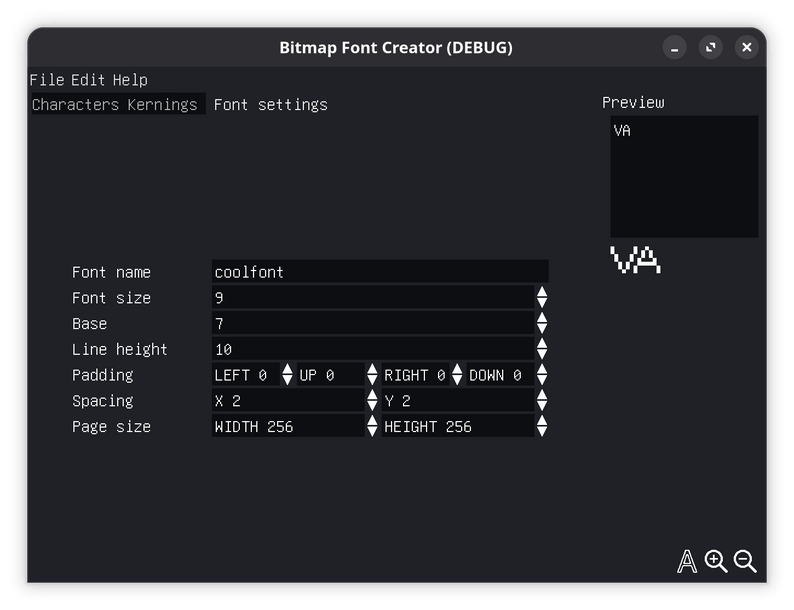Open the Edit menu

point(88,80)
